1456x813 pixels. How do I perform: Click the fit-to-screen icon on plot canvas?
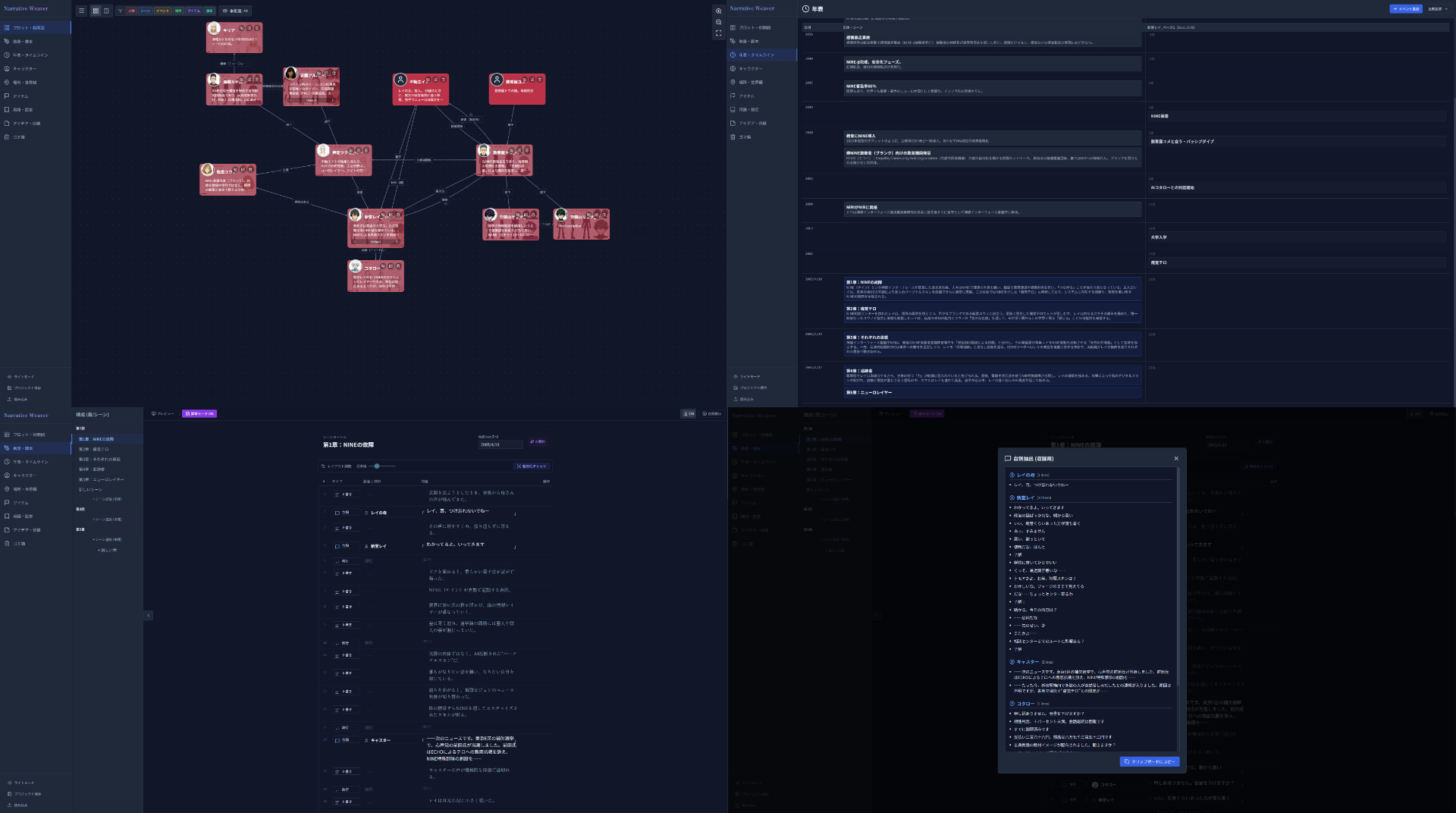point(718,33)
